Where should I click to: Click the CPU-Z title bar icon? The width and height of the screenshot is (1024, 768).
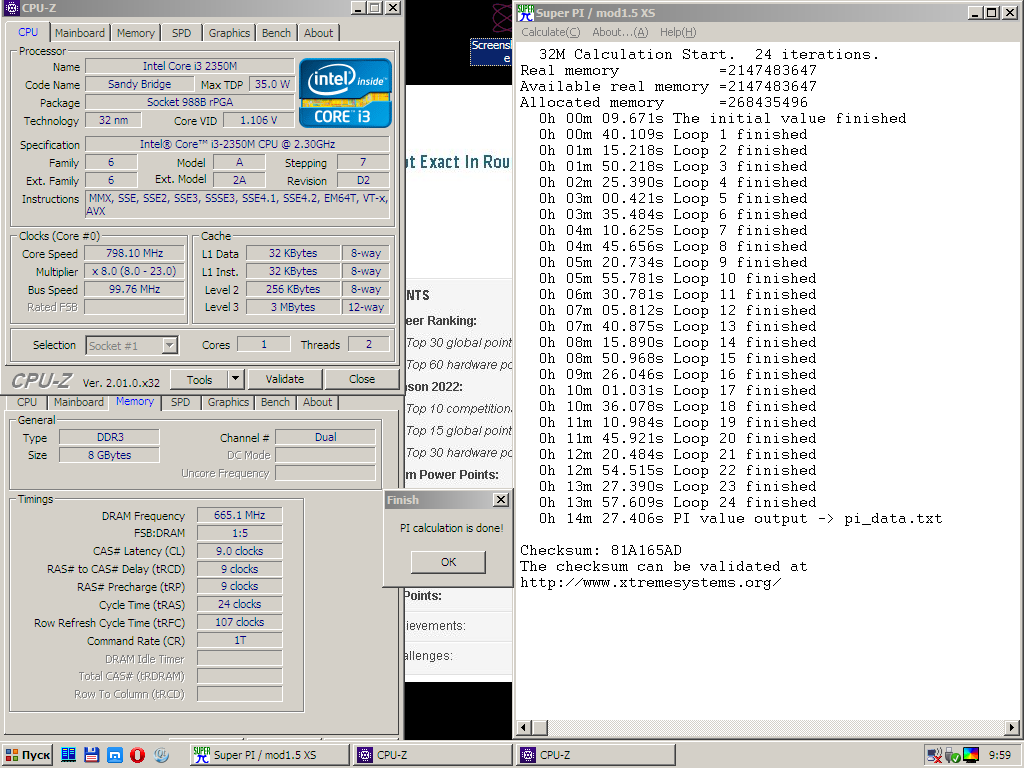11,8
